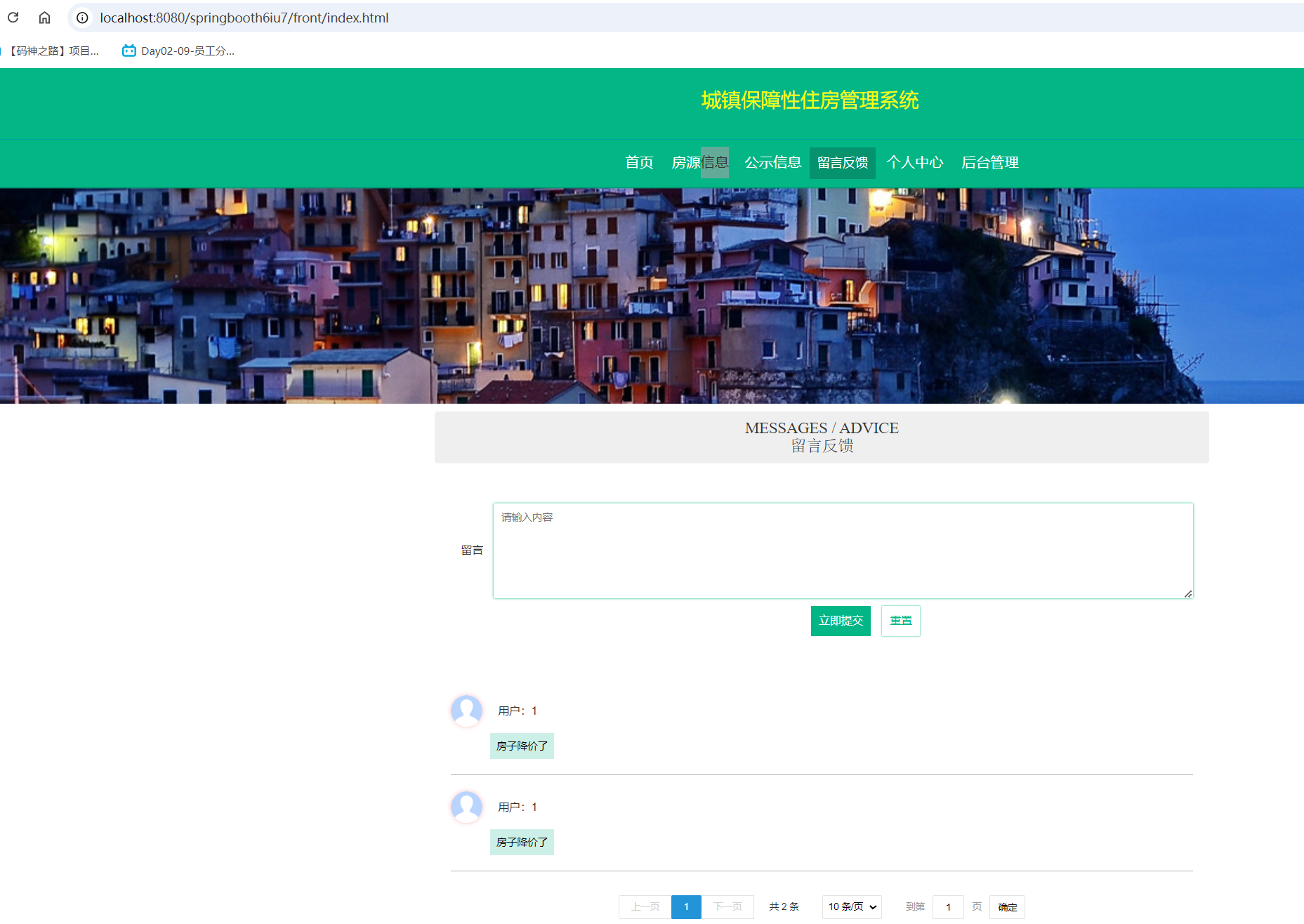This screenshot has height=924, width=1304.
Task: Select page 1 in pagination
Action: point(686,906)
